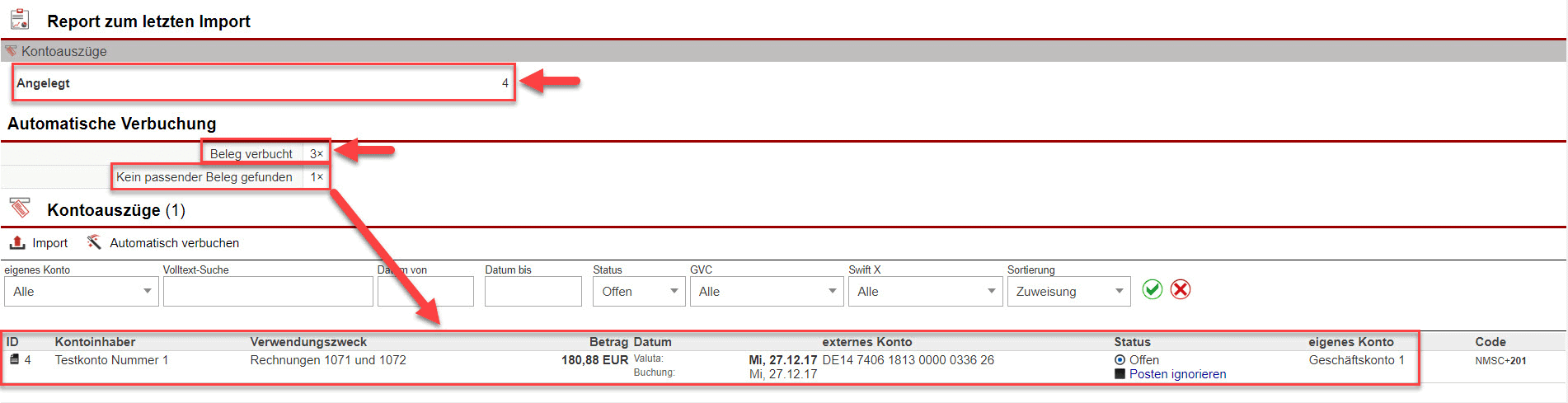The width and height of the screenshot is (1568, 403).
Task: Reset filters with the red X icon
Action: 1181,290
